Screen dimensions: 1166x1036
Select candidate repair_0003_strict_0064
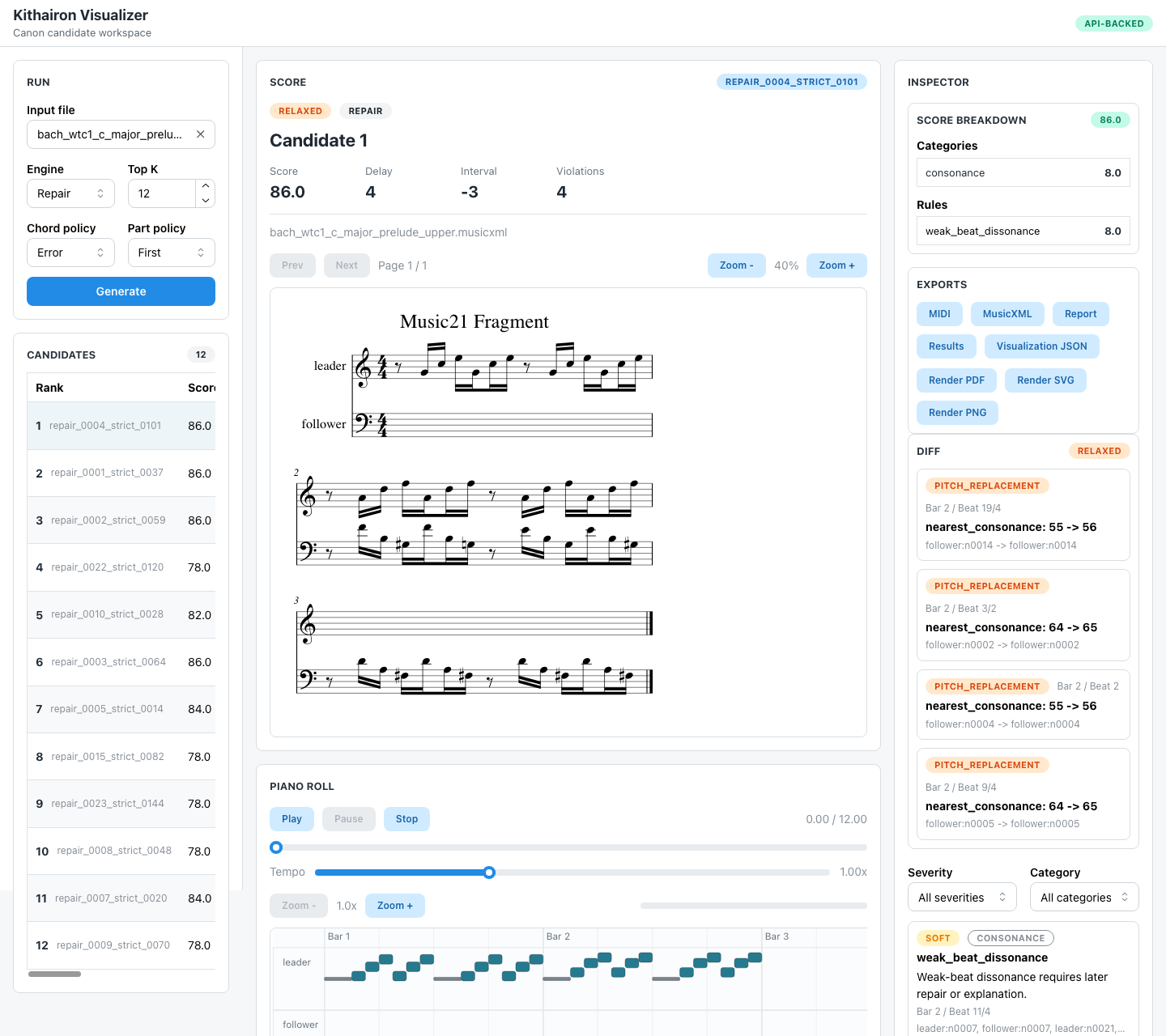[x=121, y=662]
